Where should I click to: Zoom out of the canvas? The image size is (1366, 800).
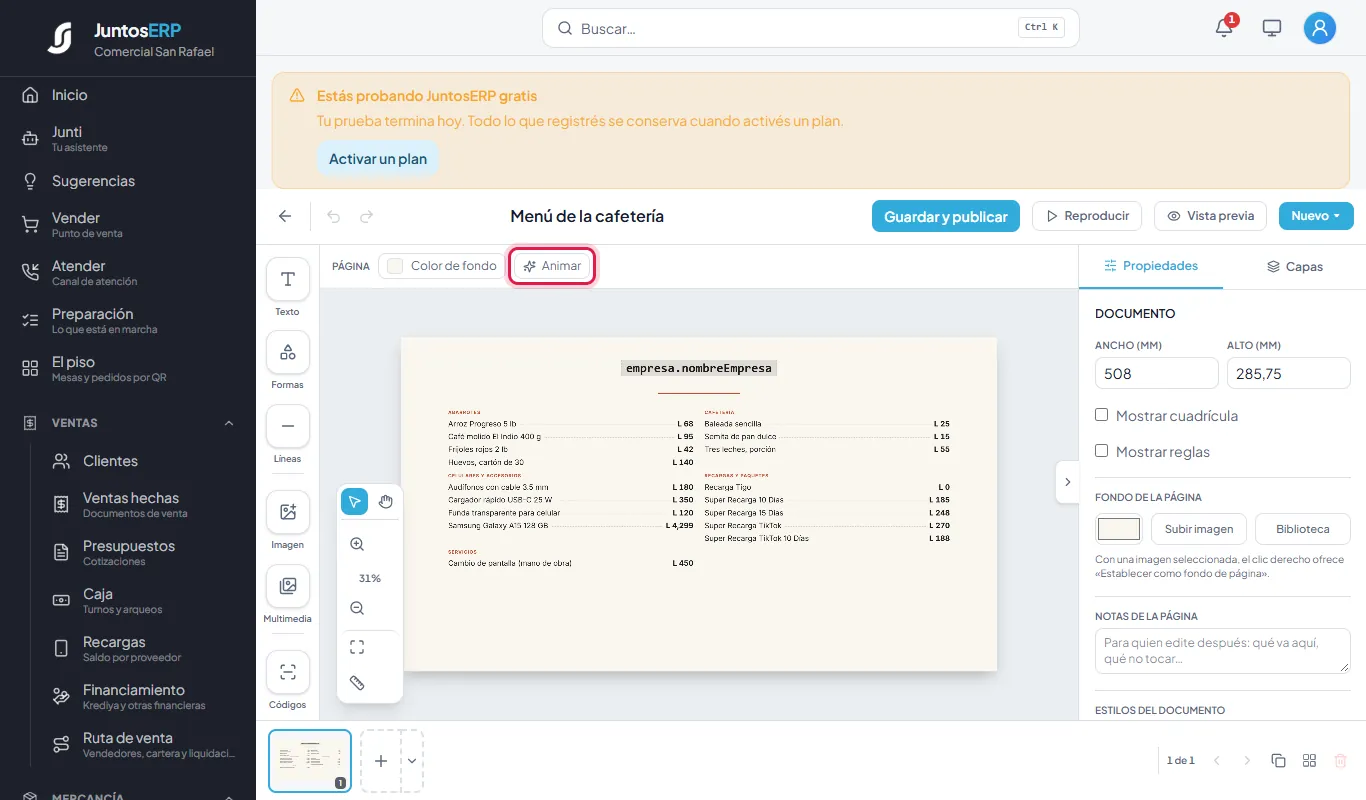(357, 608)
